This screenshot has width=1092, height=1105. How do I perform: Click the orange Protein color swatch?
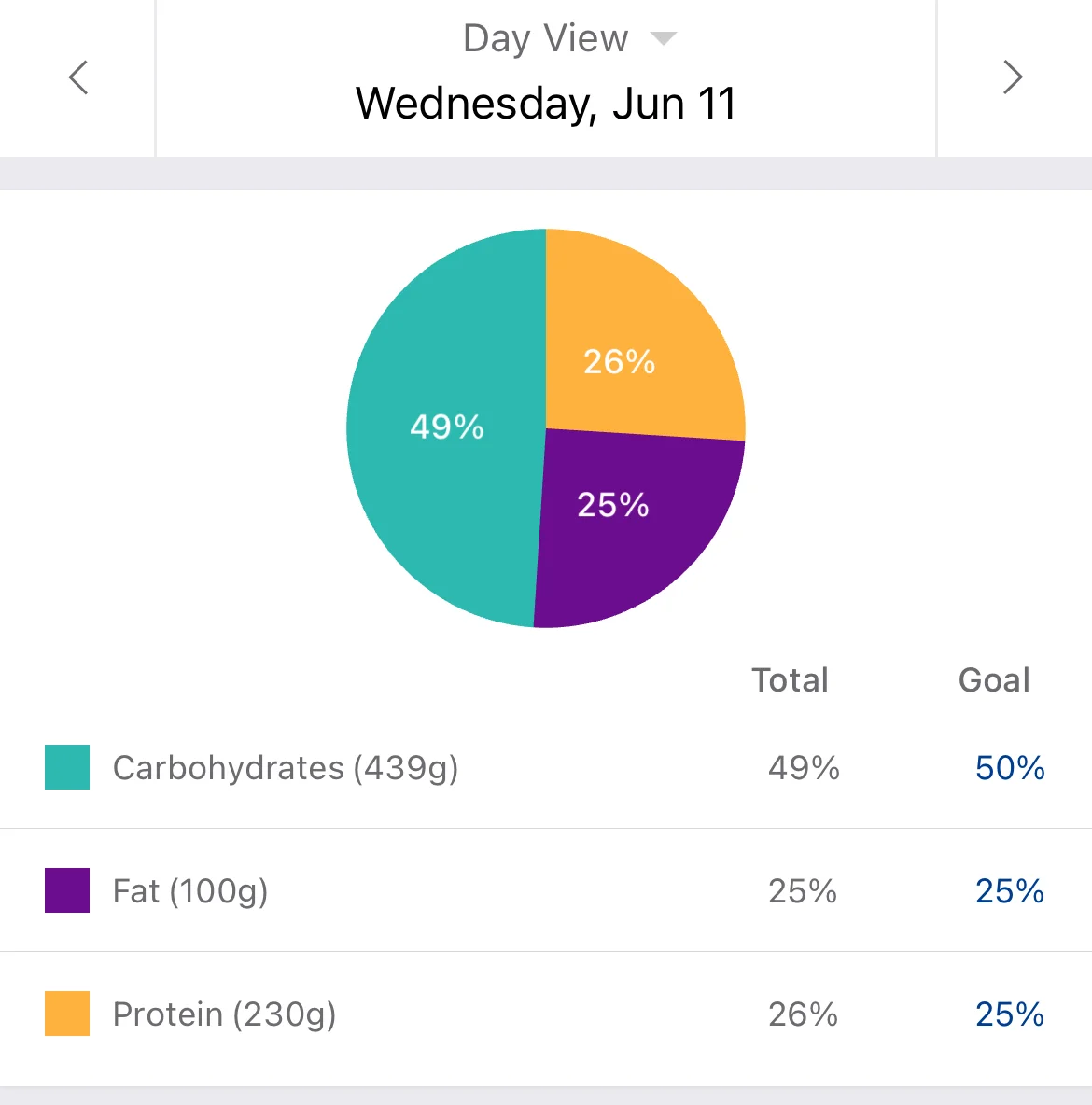click(67, 1014)
